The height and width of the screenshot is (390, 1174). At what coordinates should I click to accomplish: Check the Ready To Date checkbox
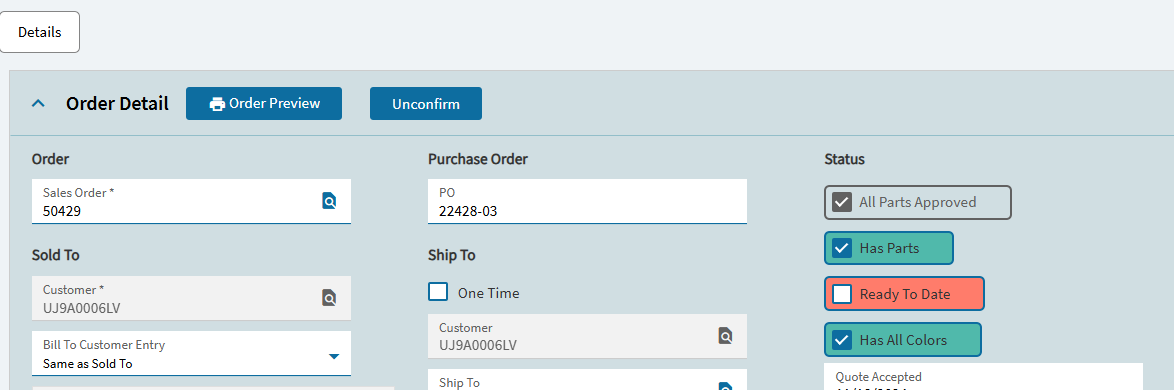pos(842,293)
